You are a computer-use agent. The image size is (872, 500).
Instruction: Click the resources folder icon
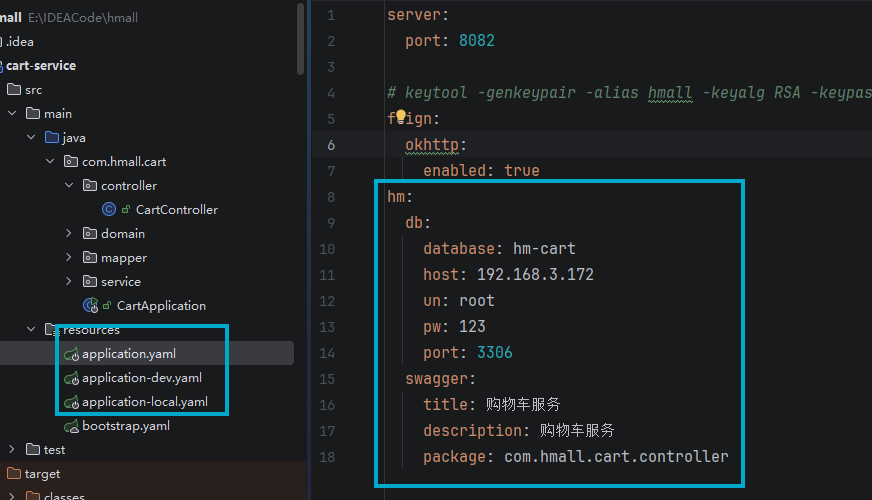(51, 329)
